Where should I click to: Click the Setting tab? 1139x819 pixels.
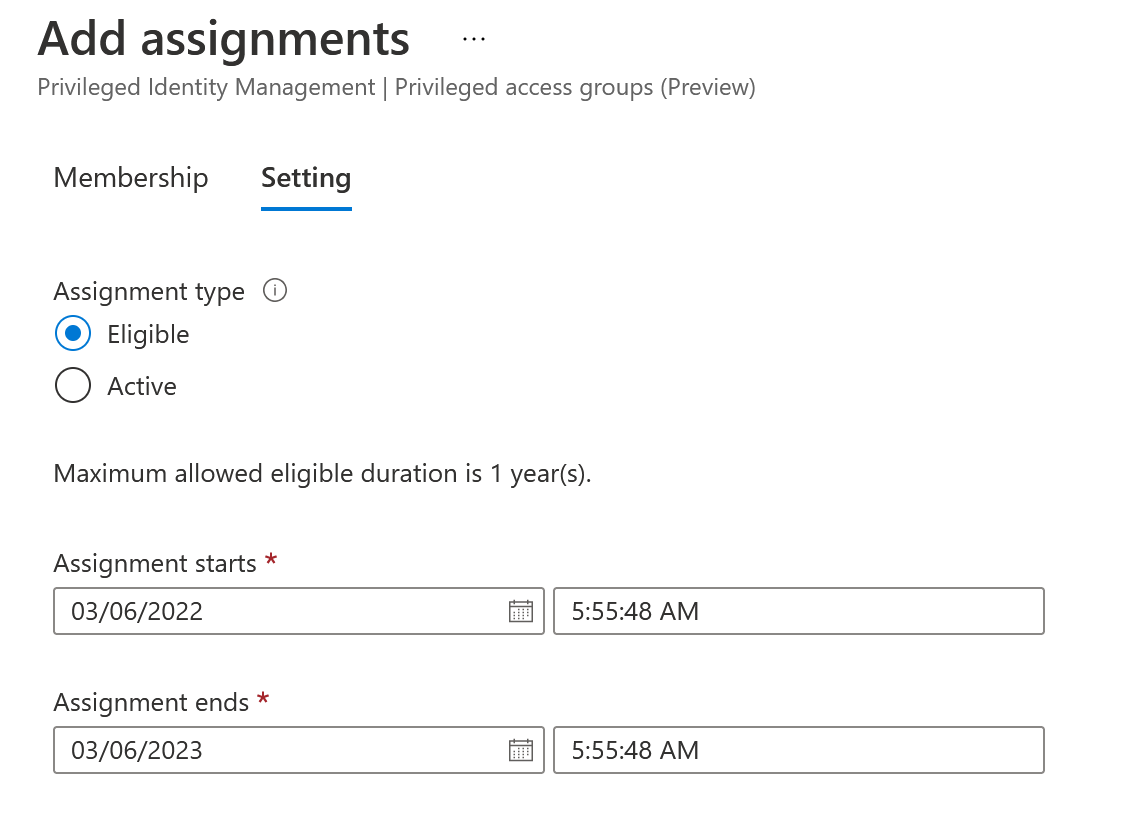[306, 178]
